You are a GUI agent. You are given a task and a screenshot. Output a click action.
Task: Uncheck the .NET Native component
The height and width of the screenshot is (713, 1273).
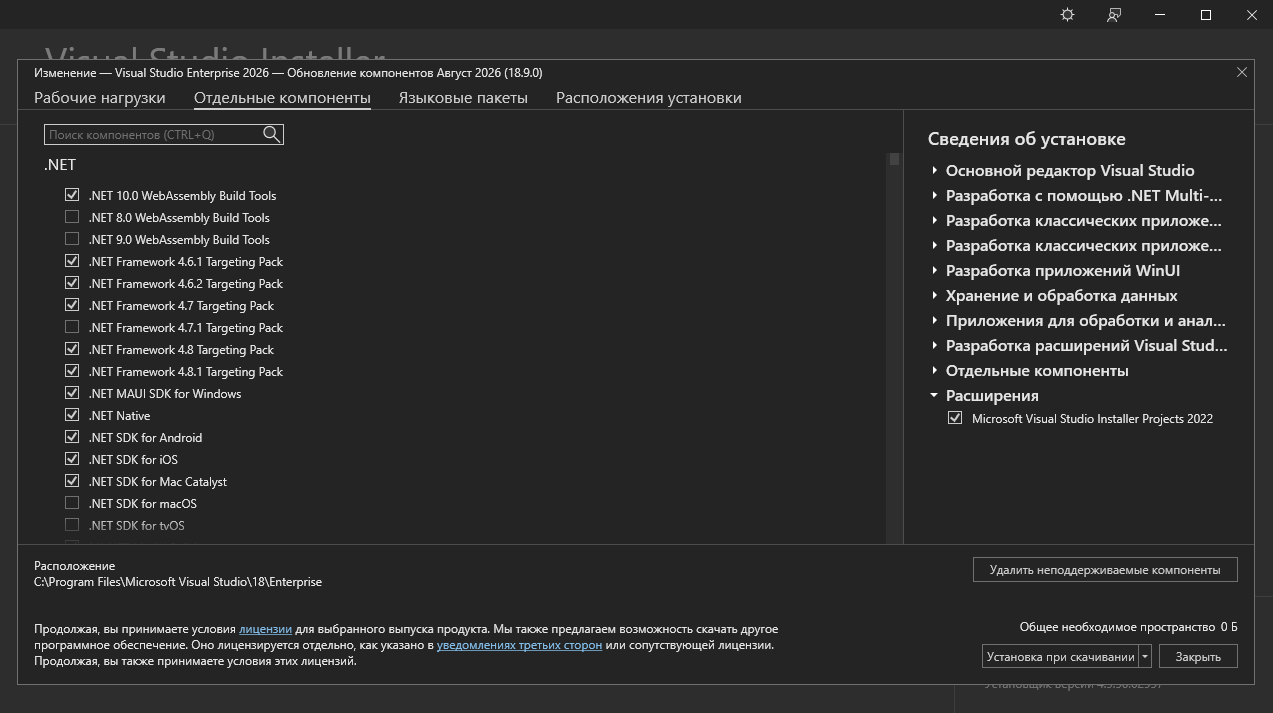coord(72,415)
